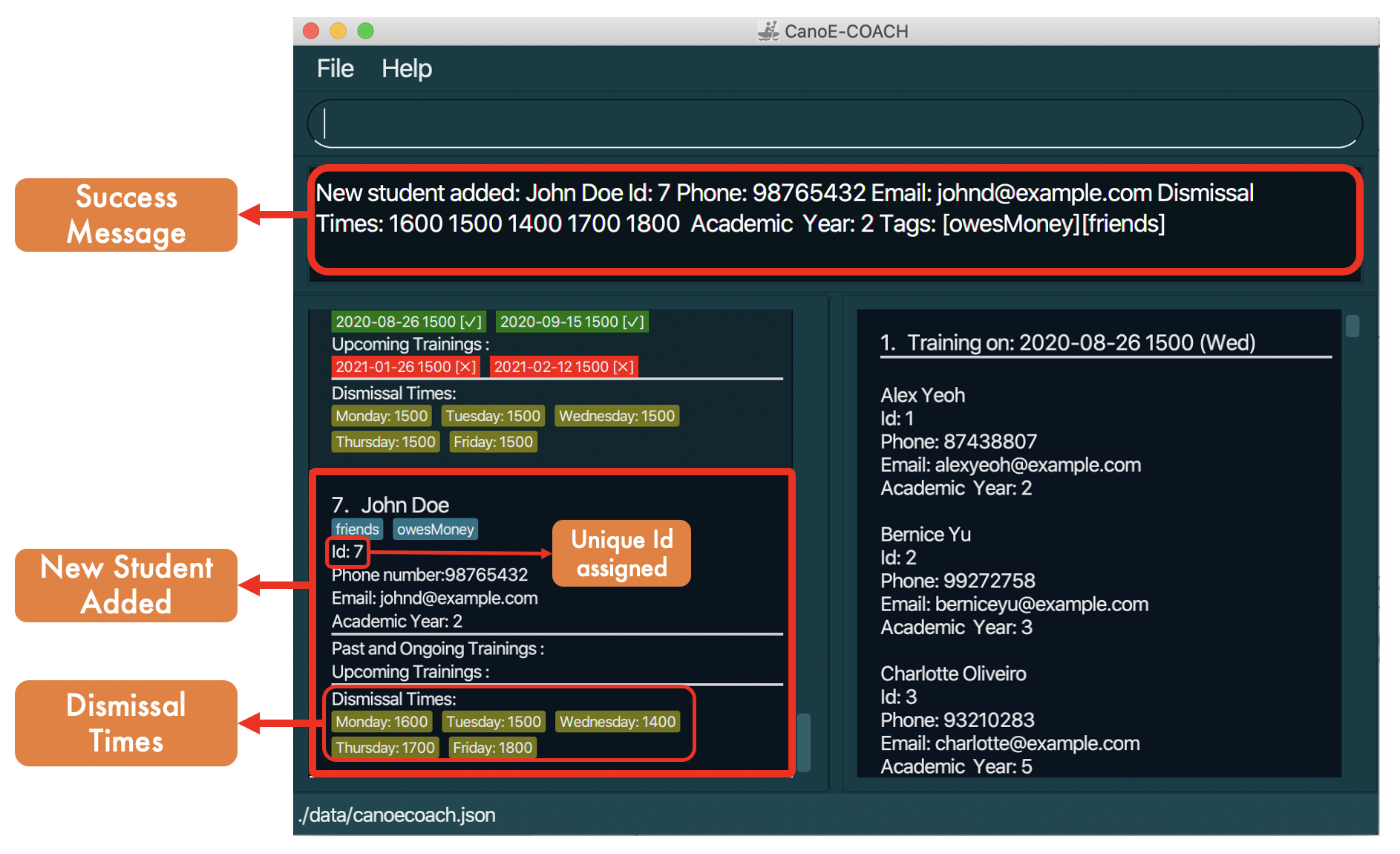Click the 2020-09-15 1500 attended training tag
Viewport: 1400px width, 854px height.
click(x=572, y=322)
